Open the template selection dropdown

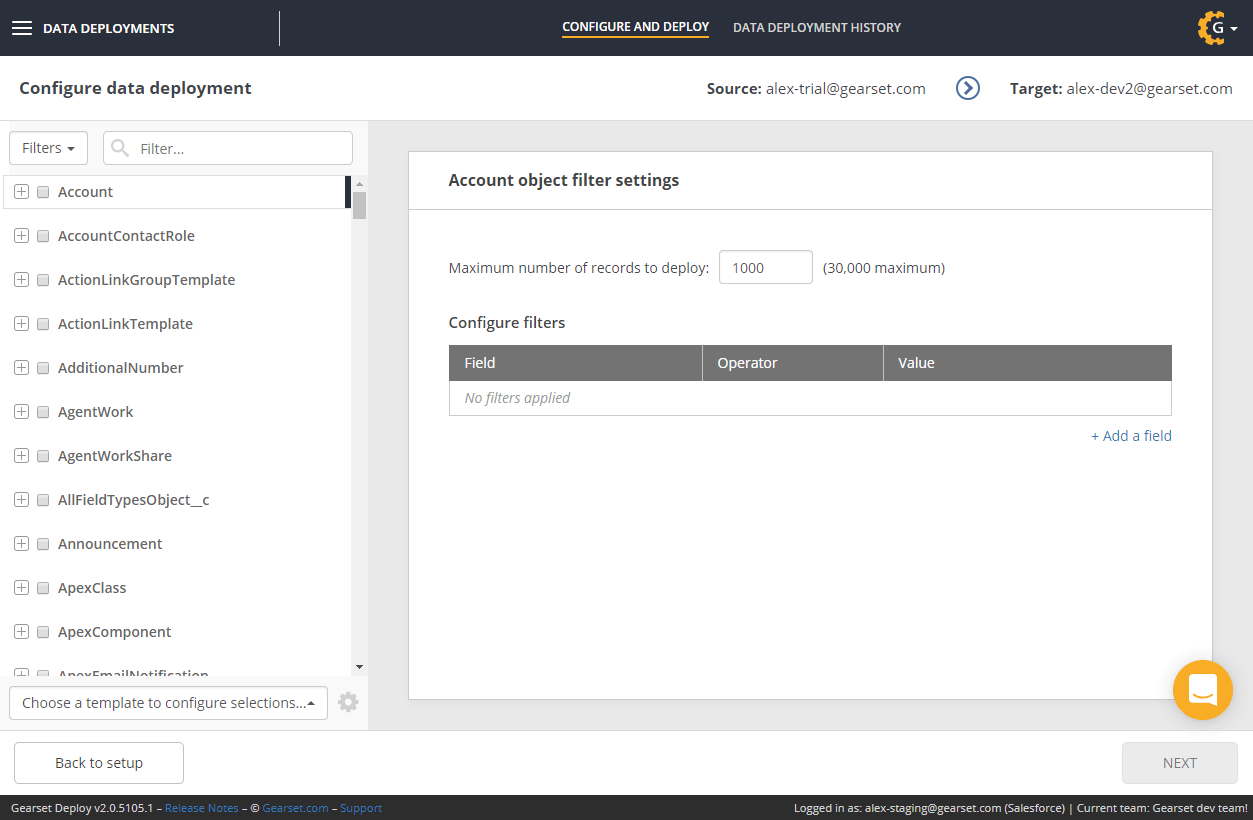(168, 703)
